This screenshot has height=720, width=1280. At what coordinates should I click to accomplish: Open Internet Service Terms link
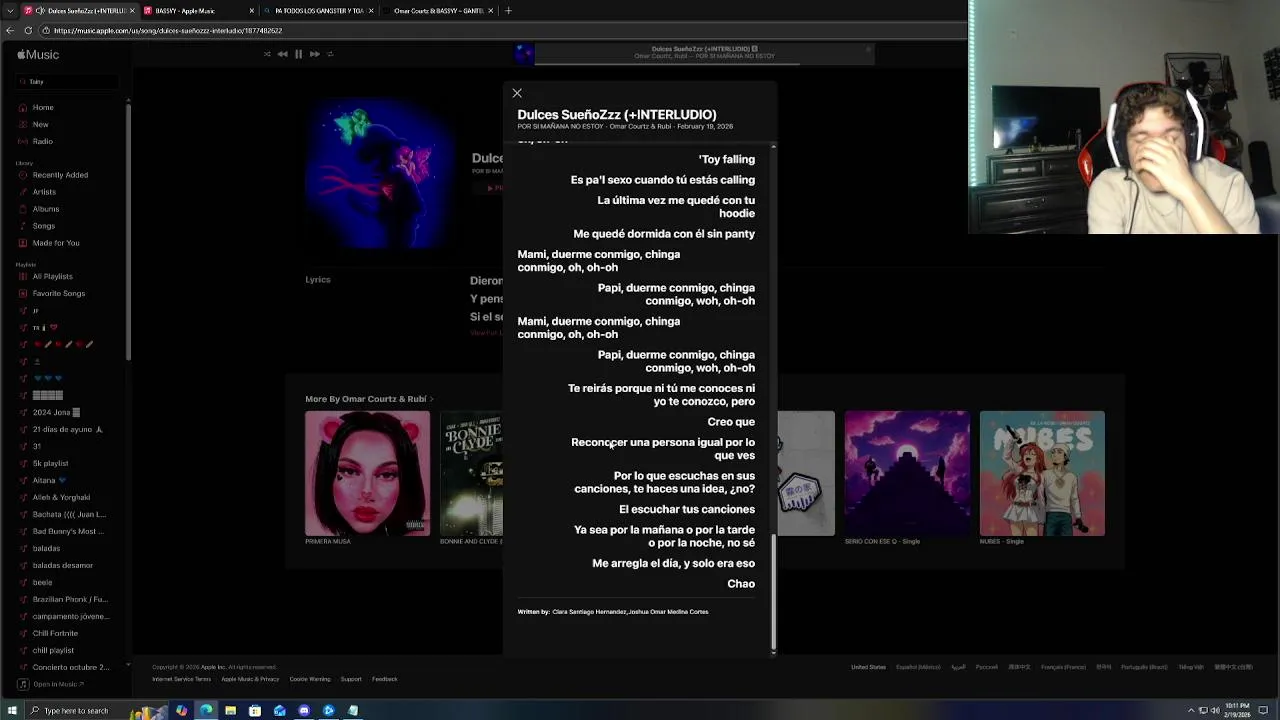point(181,679)
